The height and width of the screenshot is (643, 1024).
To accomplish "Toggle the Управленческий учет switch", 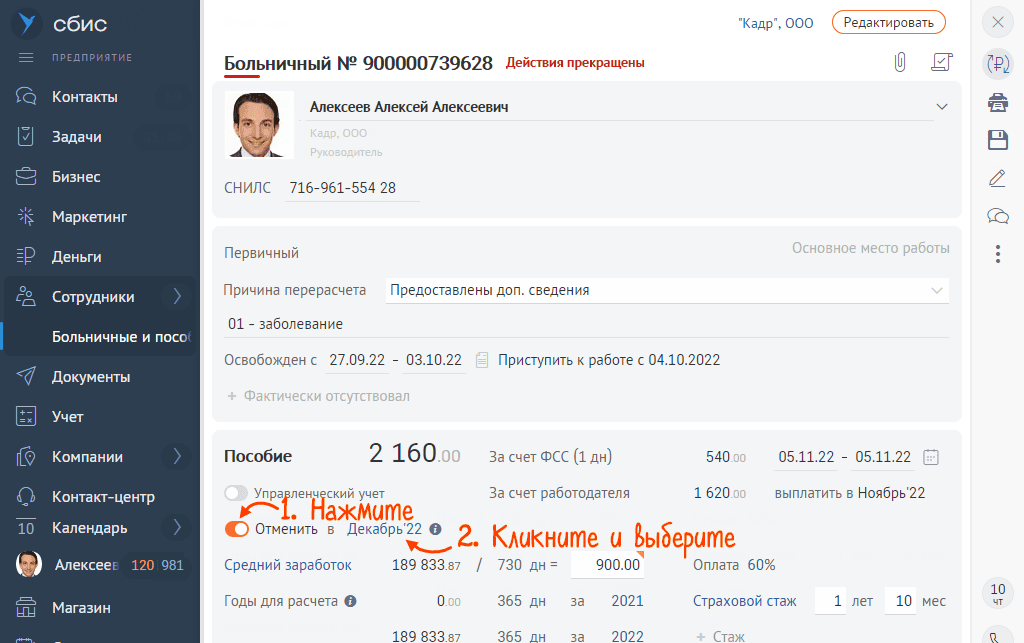I will click(236, 493).
